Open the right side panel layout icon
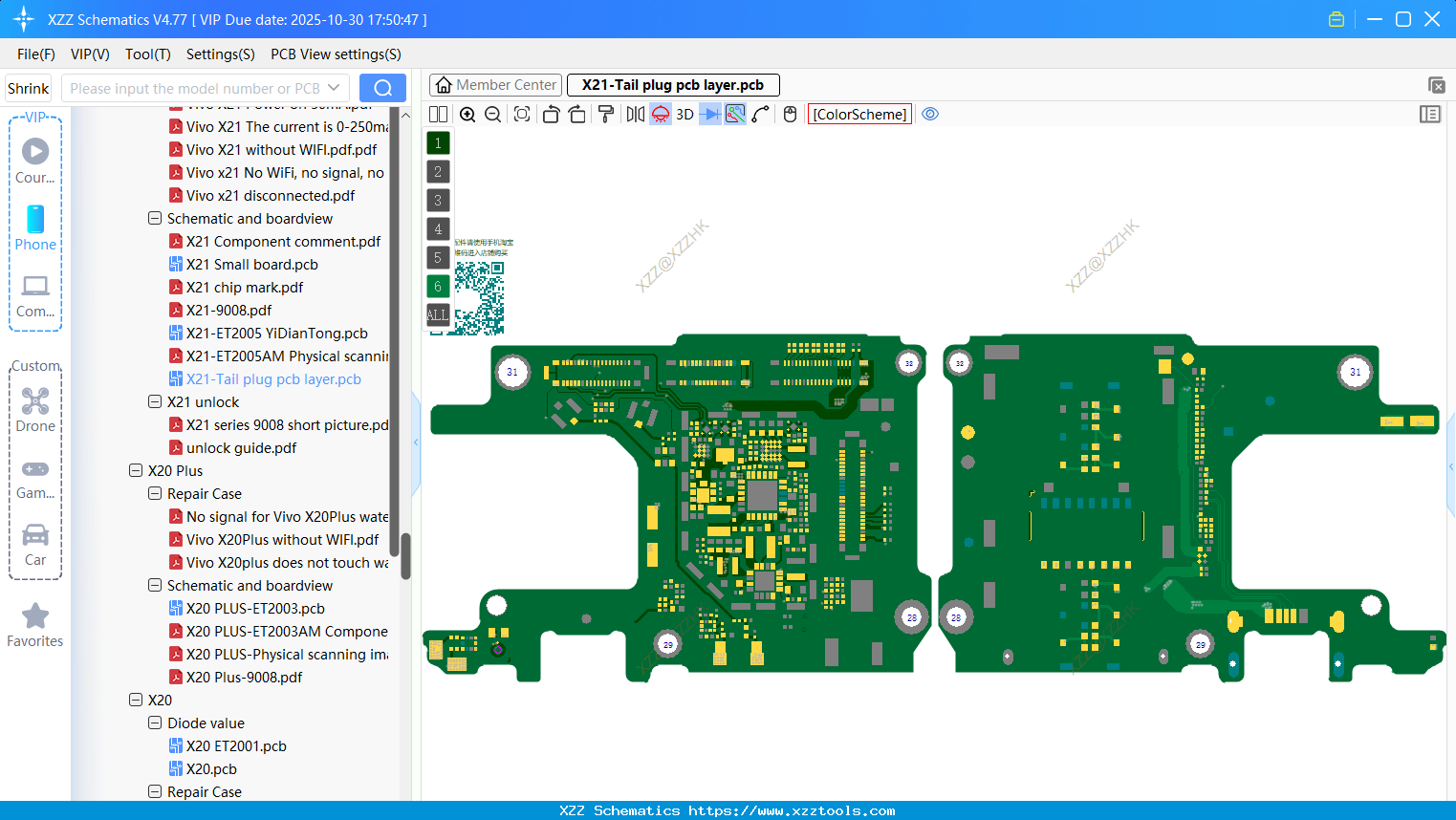Viewport: 1456px width, 820px height. [x=1430, y=115]
